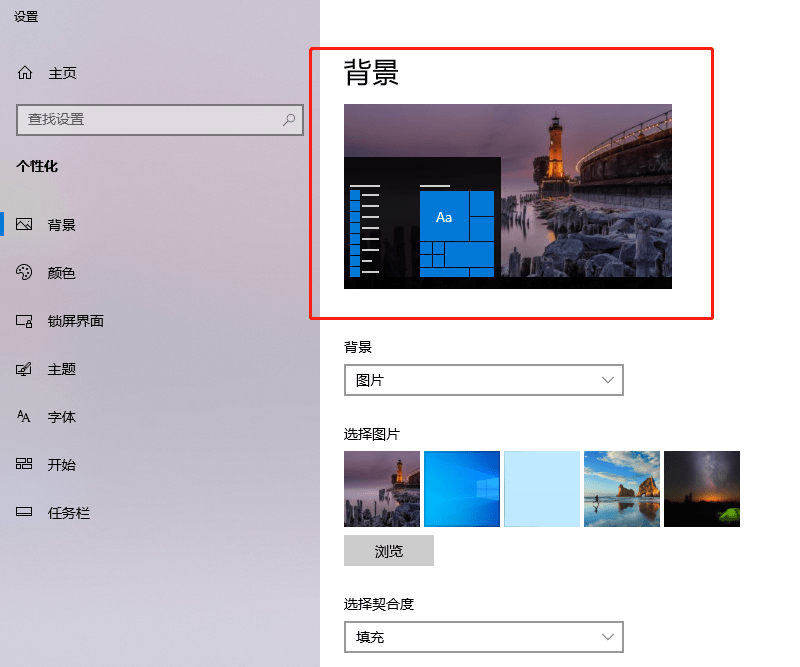800x667 pixels.
Task: Expand the 选择契合度 dropdown showing 填充
Action: (x=483, y=636)
